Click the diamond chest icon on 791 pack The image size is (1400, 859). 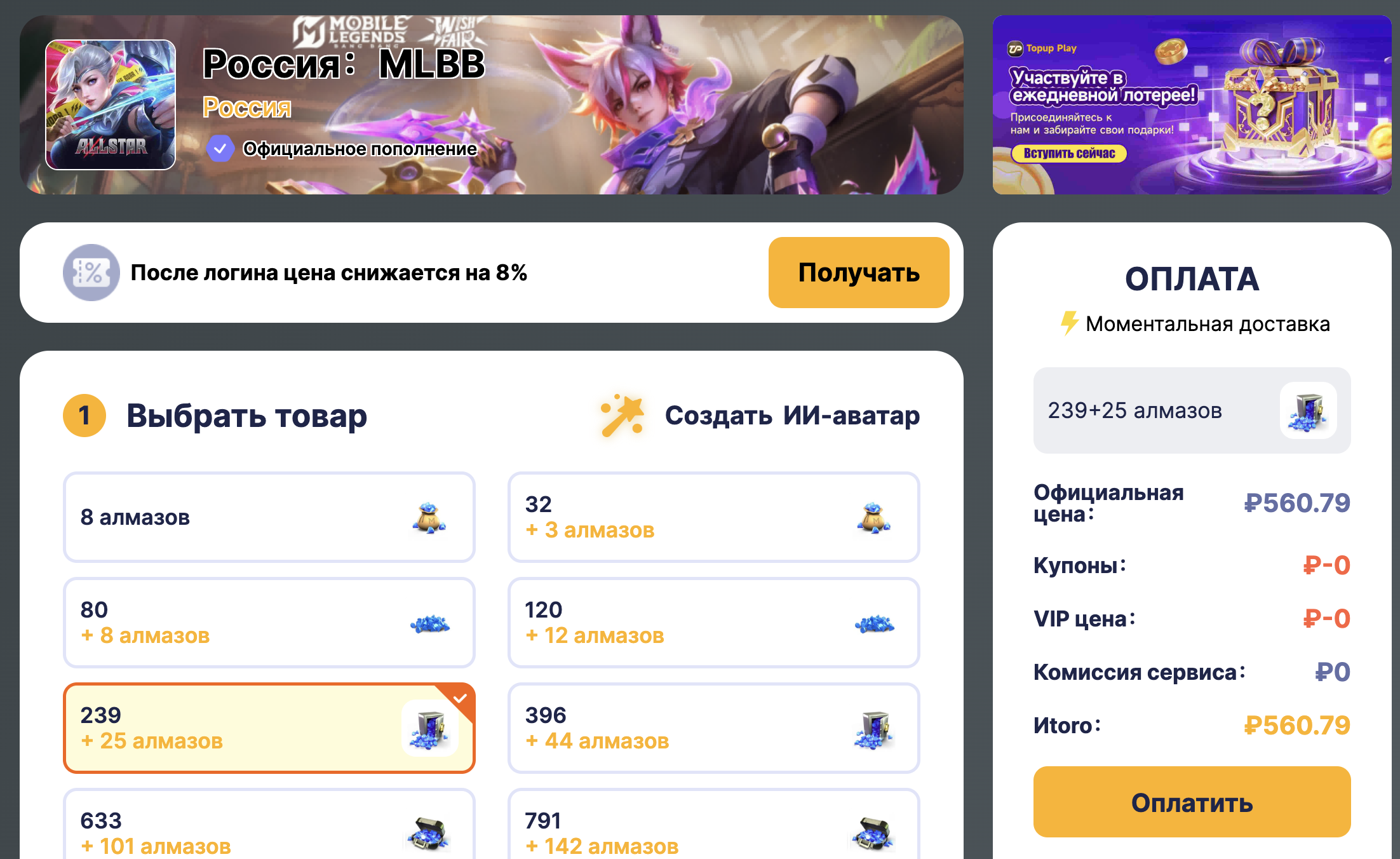click(873, 834)
